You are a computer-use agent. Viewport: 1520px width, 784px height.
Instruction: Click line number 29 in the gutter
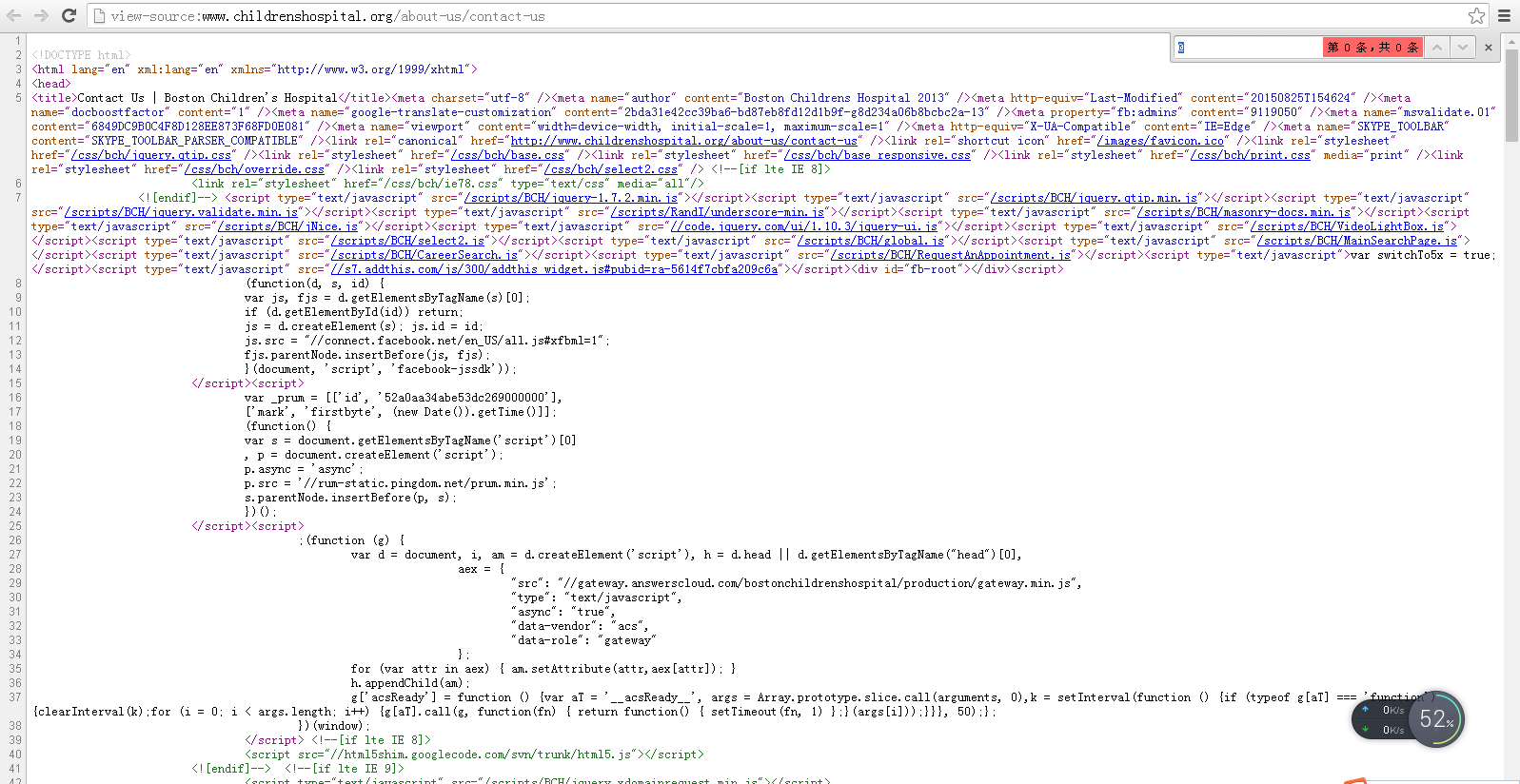(x=15, y=583)
